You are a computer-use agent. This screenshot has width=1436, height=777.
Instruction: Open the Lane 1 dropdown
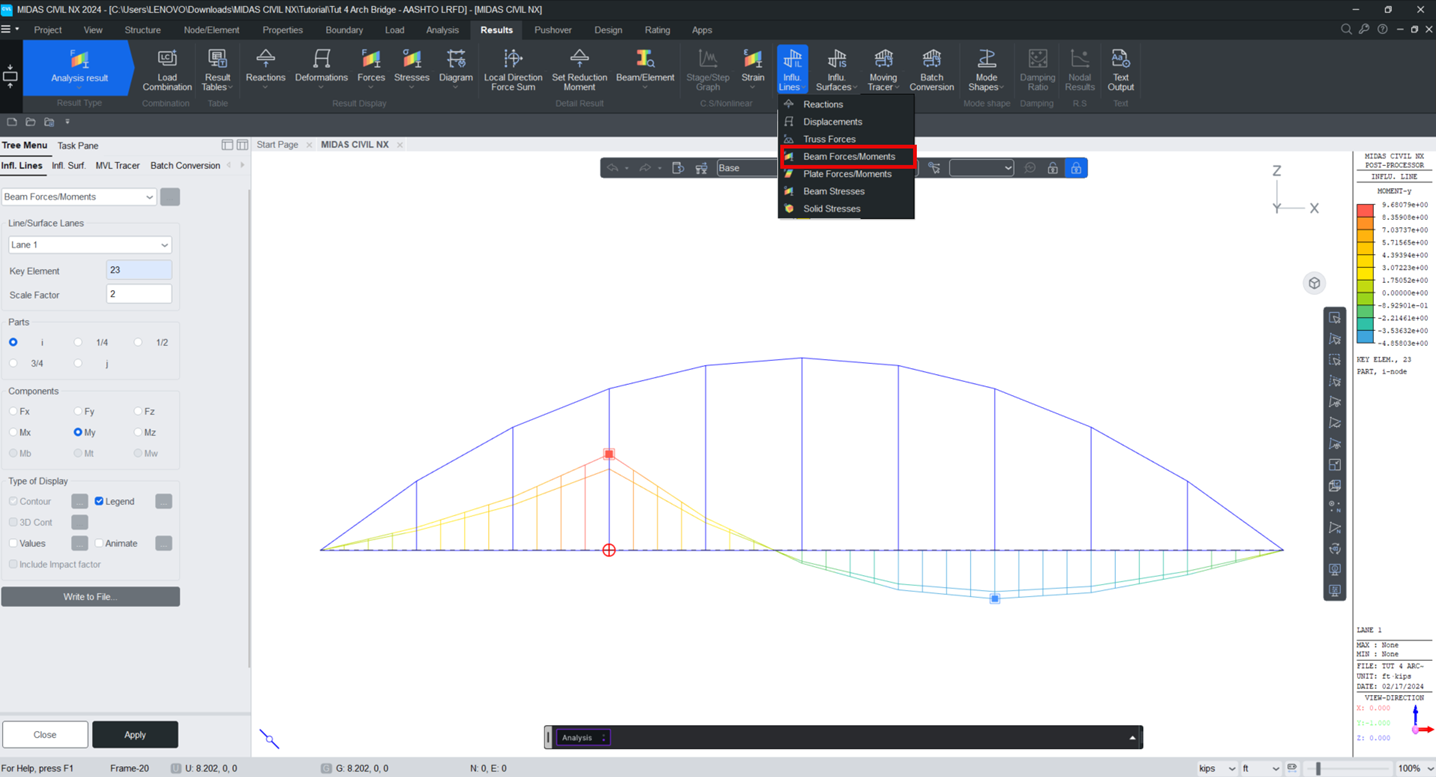tap(90, 244)
